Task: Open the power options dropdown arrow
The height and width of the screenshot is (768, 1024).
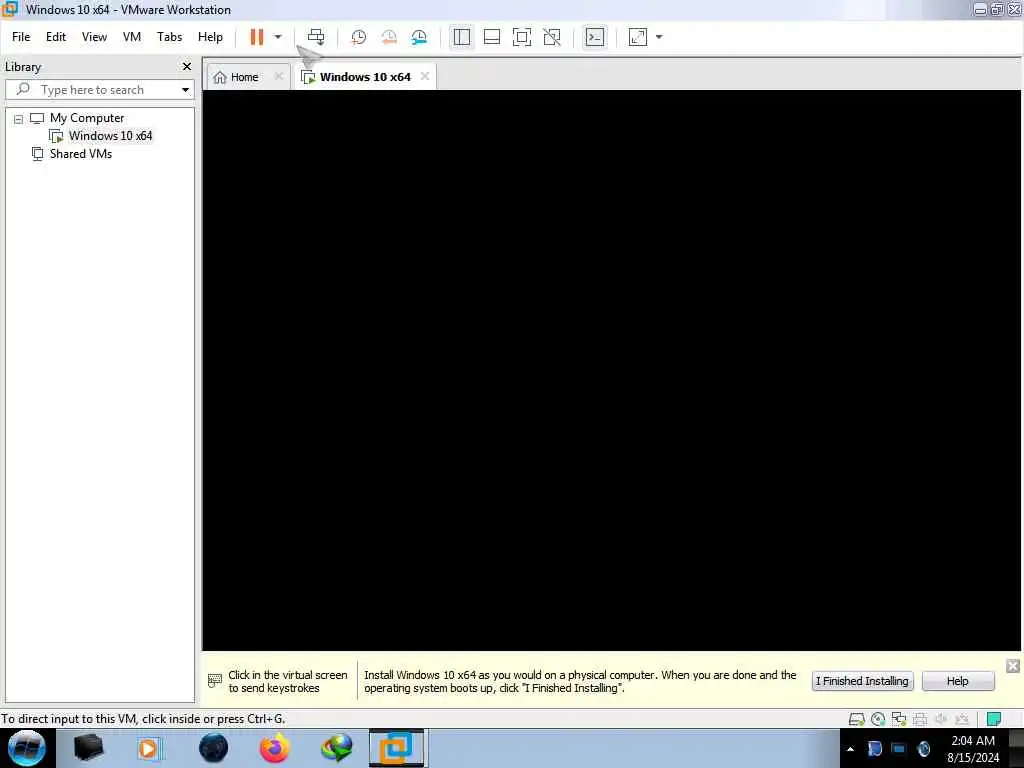Action: click(278, 37)
